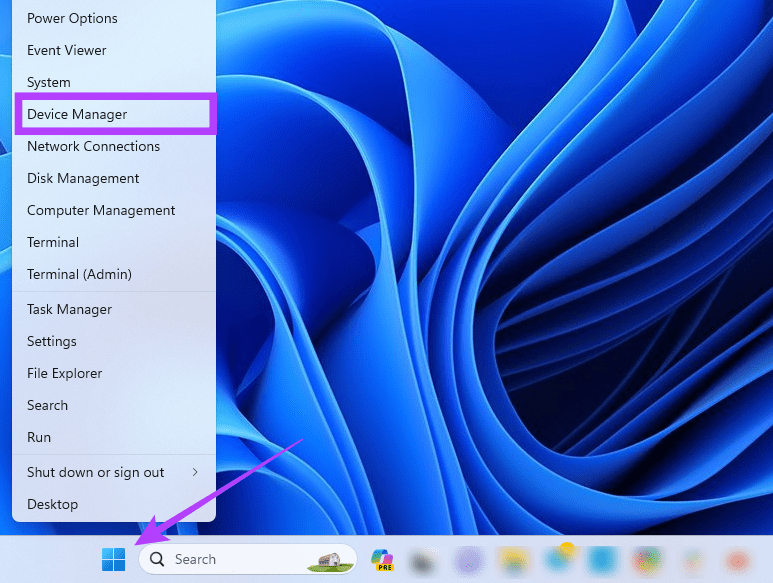Open Device Manager from the menu
Image resolution: width=773 pixels, height=583 pixels.
(x=77, y=114)
